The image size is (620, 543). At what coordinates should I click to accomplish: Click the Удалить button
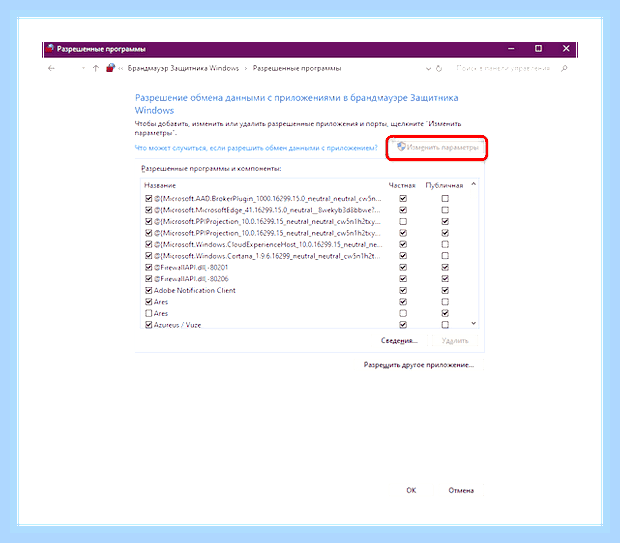tap(455, 340)
